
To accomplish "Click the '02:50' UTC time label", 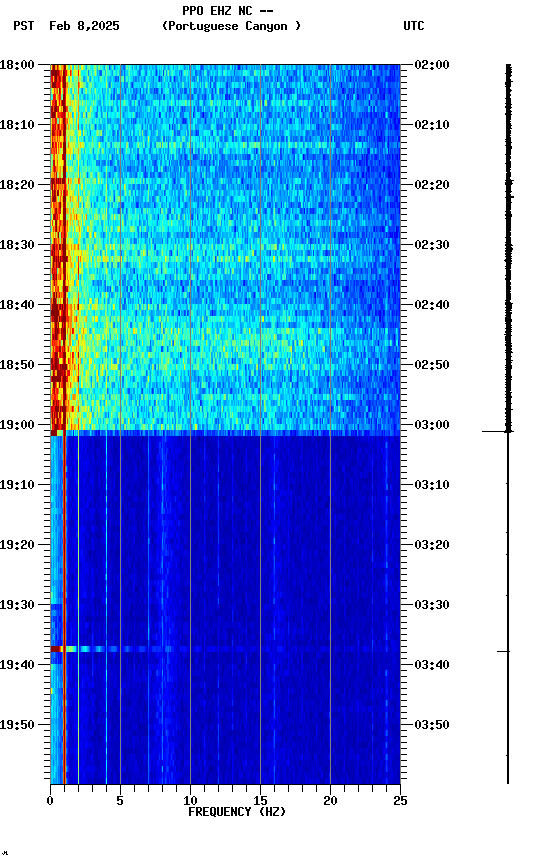I will pos(432,365).
